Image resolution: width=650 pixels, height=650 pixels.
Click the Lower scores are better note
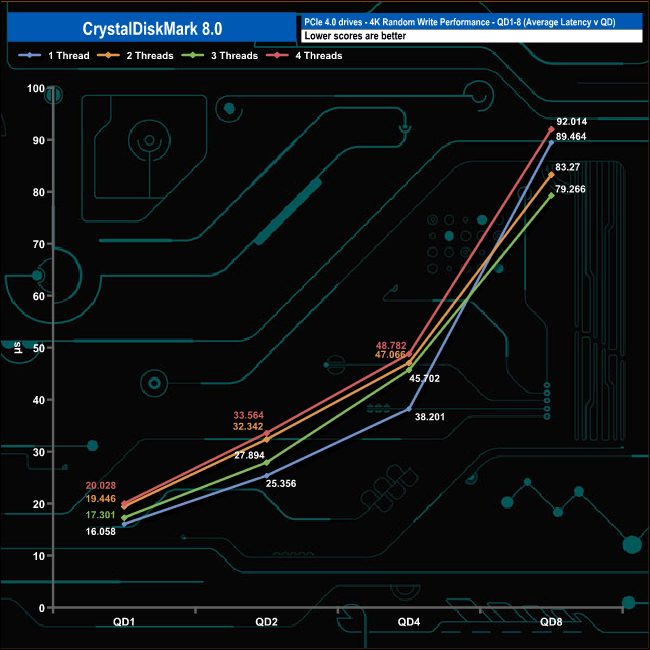tap(355, 36)
